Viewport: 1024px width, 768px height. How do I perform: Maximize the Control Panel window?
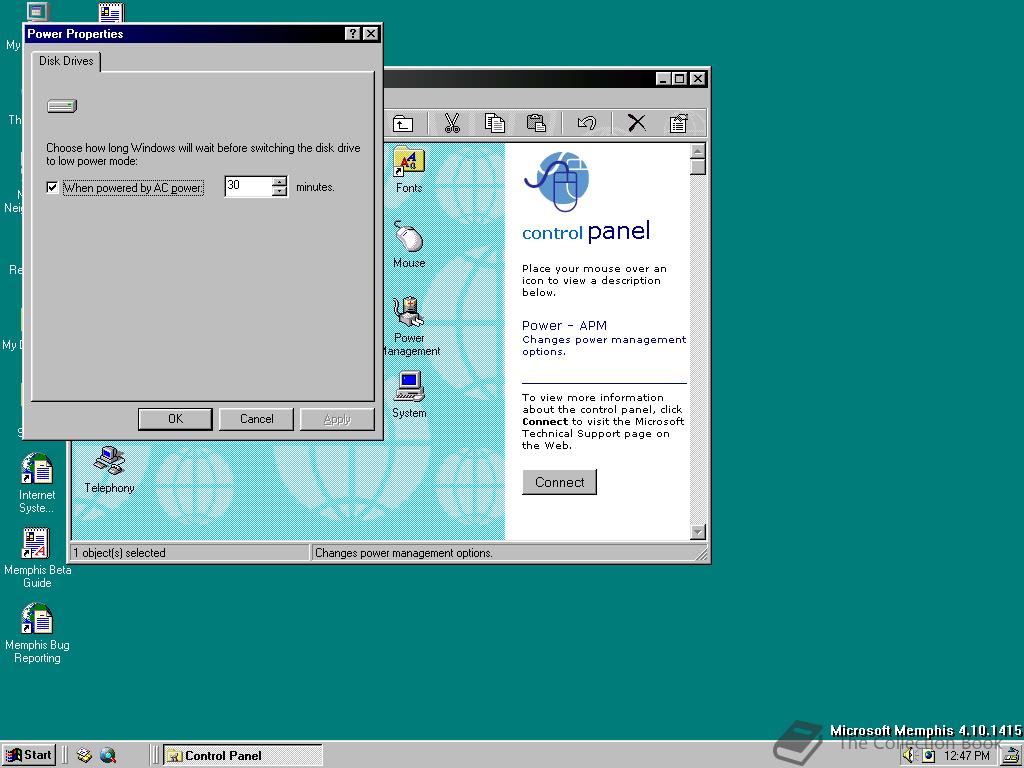coord(679,78)
